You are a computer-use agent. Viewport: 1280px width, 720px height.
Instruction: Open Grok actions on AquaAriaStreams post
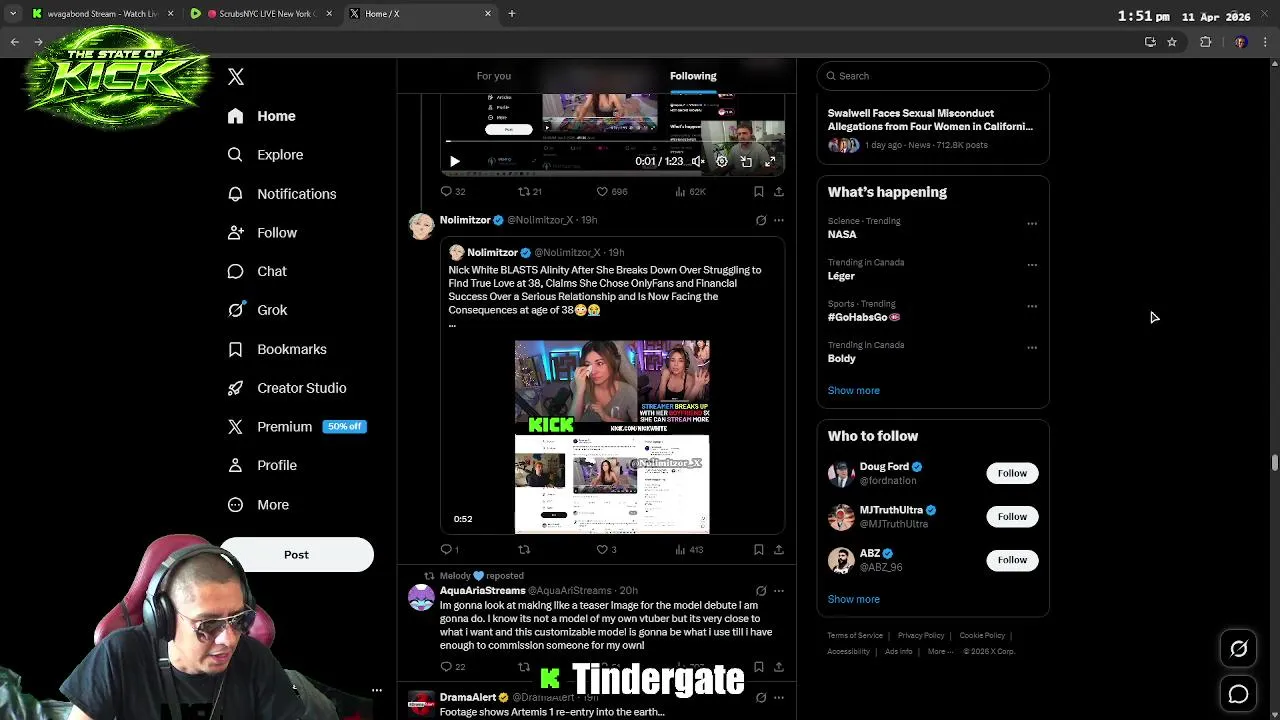(x=761, y=591)
